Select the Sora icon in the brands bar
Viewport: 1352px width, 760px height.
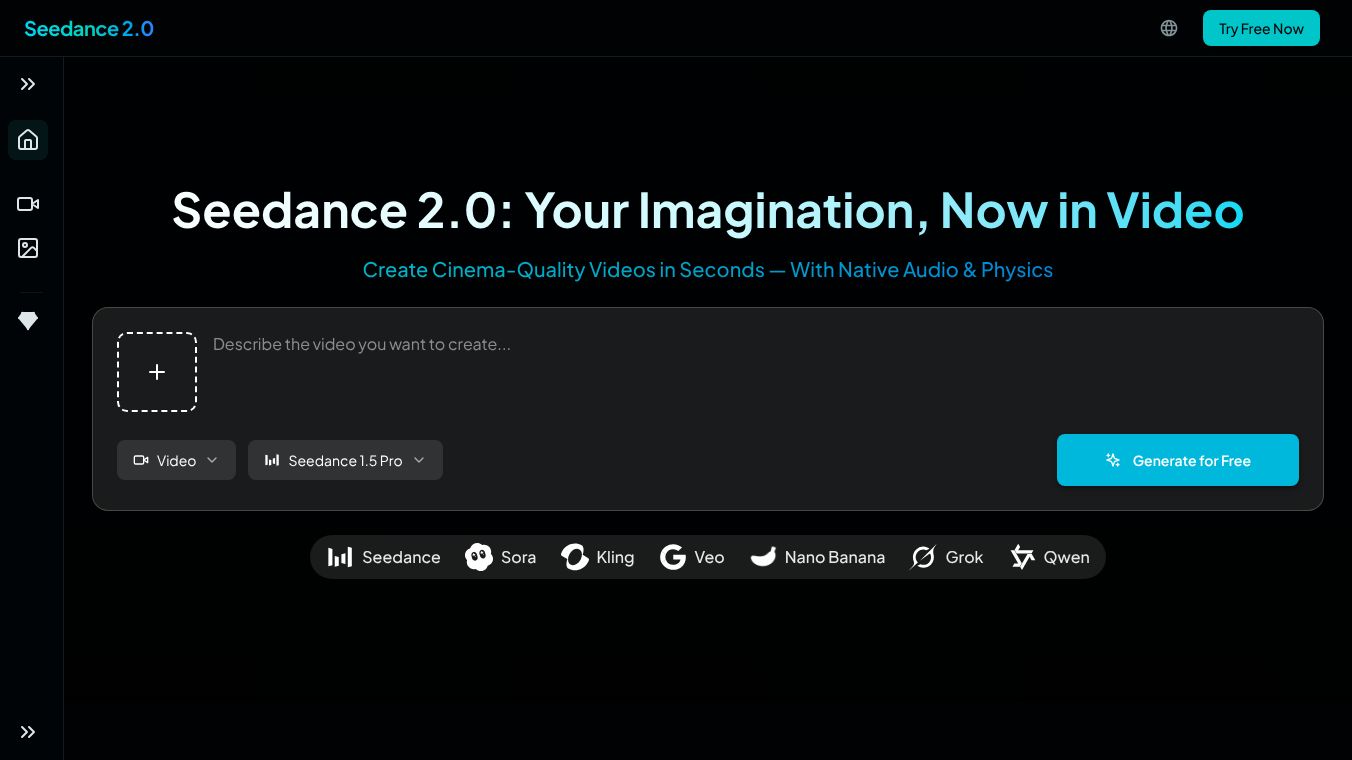(x=479, y=557)
